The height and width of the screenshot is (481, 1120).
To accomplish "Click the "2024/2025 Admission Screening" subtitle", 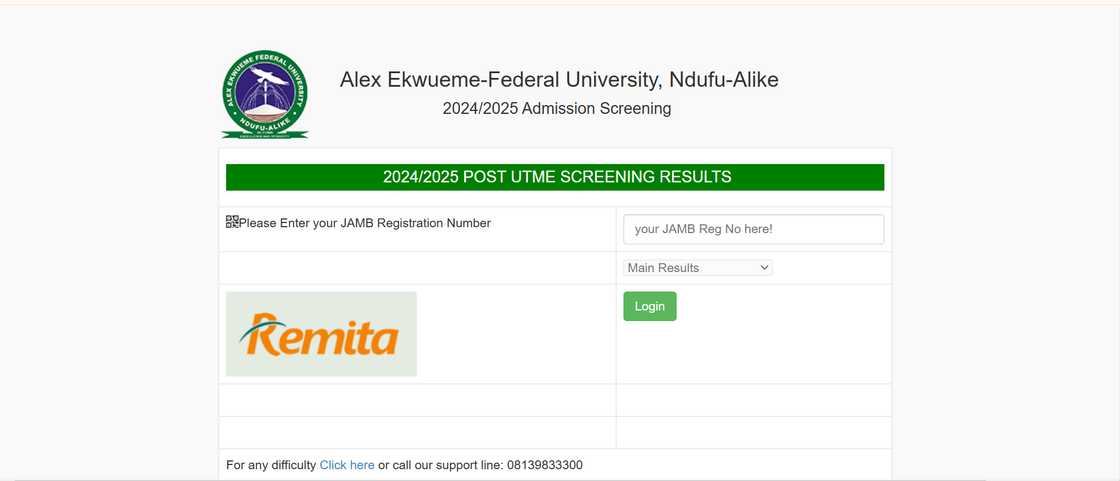I will coord(557,108).
